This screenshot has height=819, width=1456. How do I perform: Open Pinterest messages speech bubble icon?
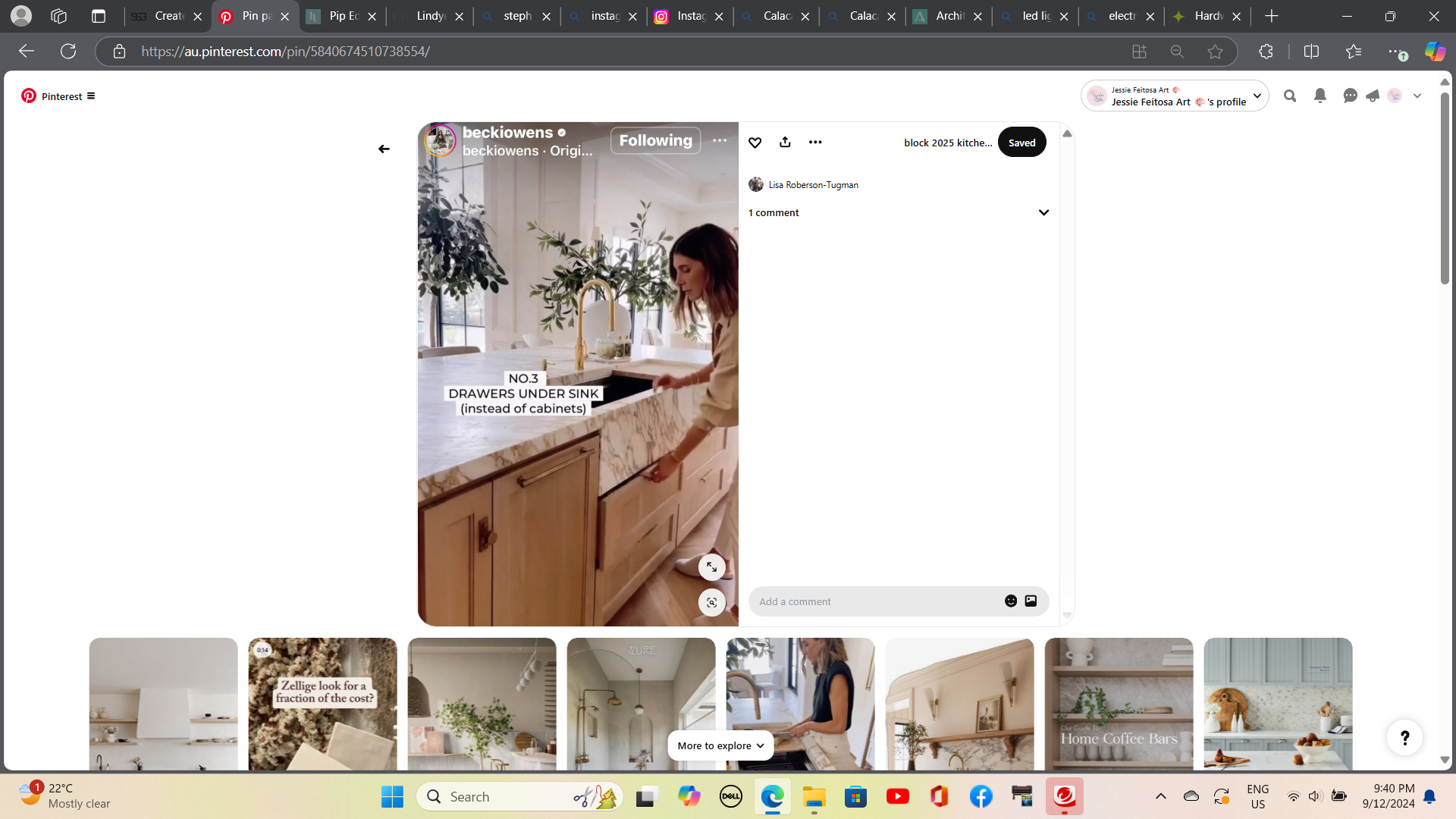tap(1350, 96)
